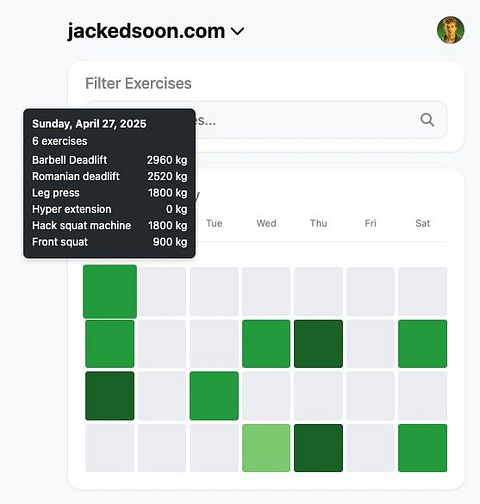Click the Sat column header
Screen dimensions: 480x504
tap(423, 223)
